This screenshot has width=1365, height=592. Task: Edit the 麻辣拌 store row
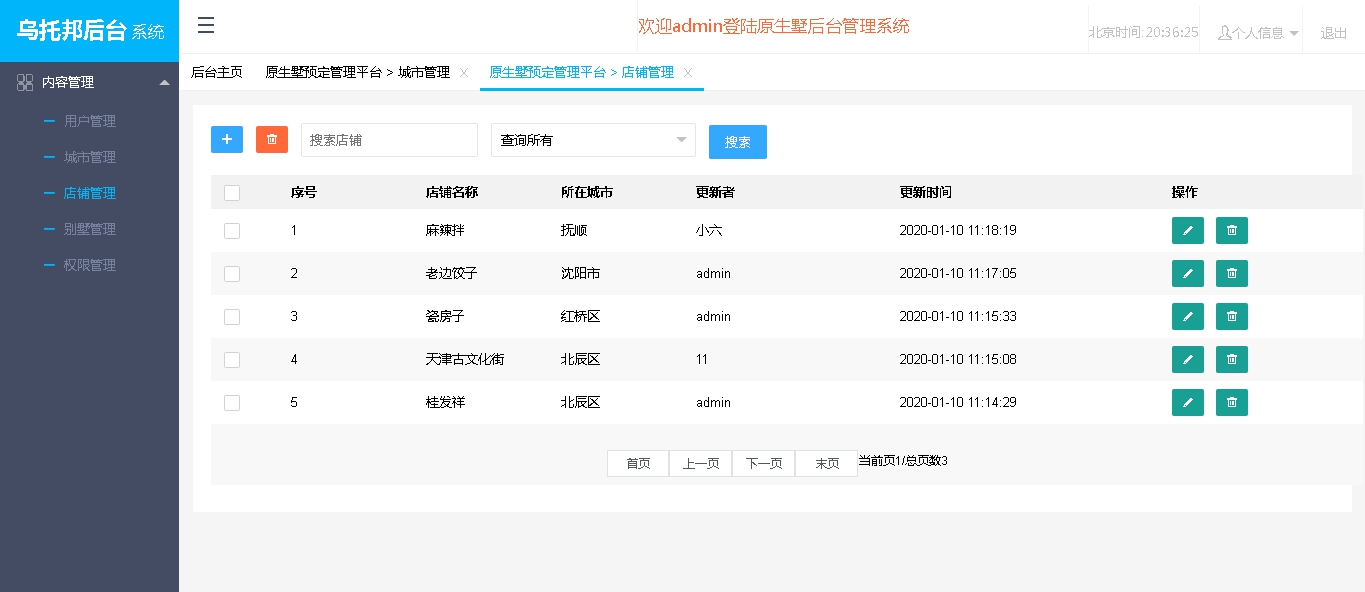(x=1188, y=230)
